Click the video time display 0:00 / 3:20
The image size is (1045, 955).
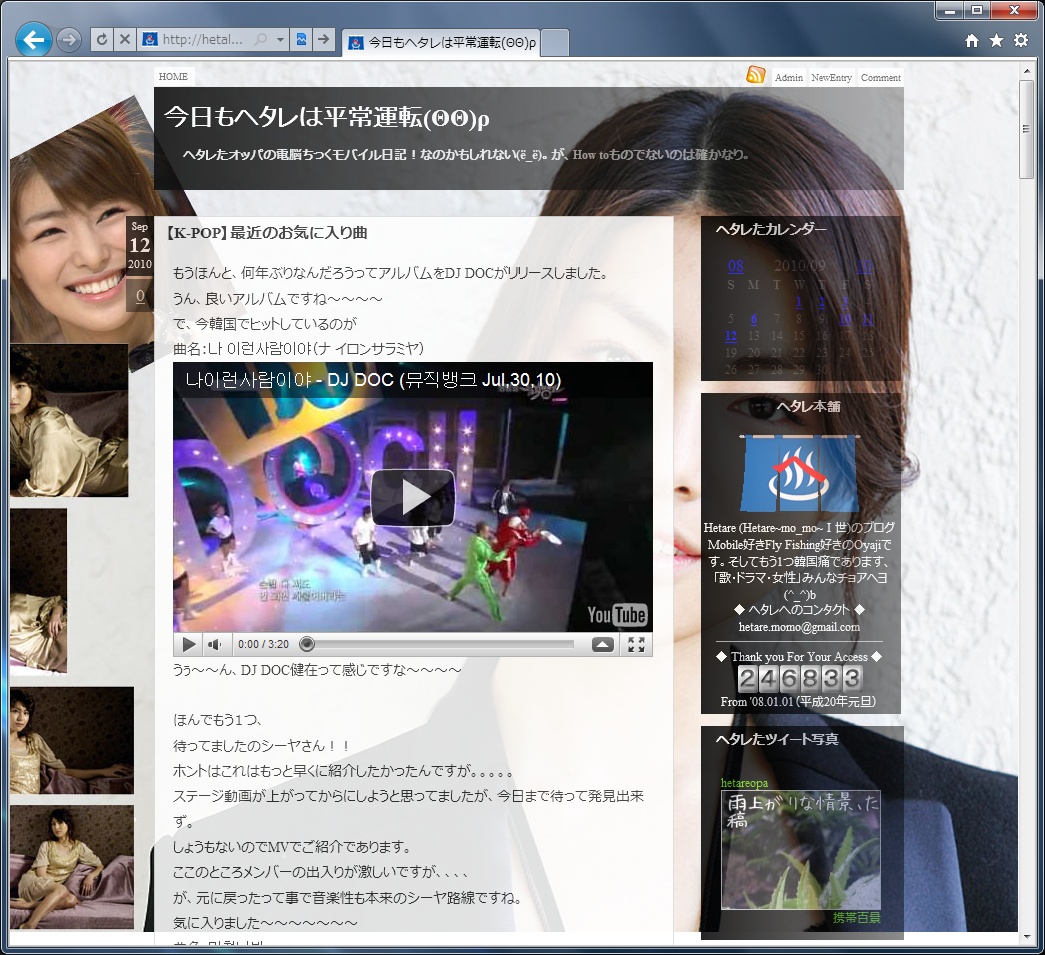click(x=263, y=644)
